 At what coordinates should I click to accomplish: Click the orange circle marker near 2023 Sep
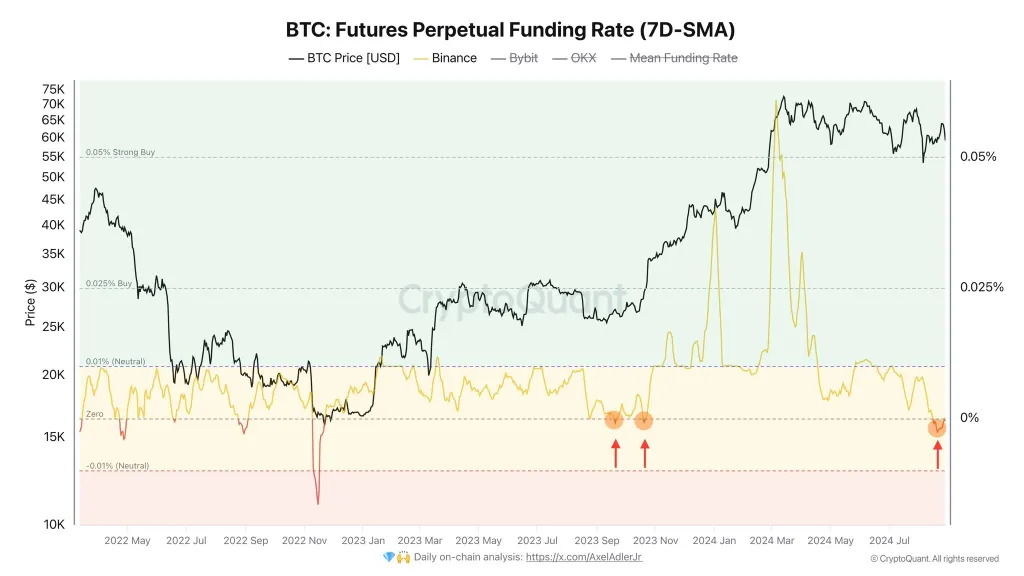pos(614,420)
